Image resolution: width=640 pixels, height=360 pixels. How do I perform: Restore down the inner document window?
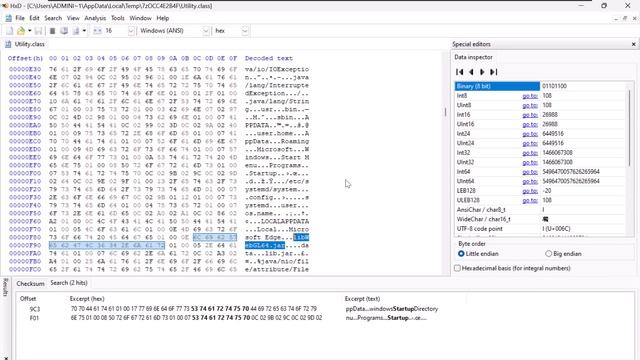pyautogui.click(x=624, y=18)
